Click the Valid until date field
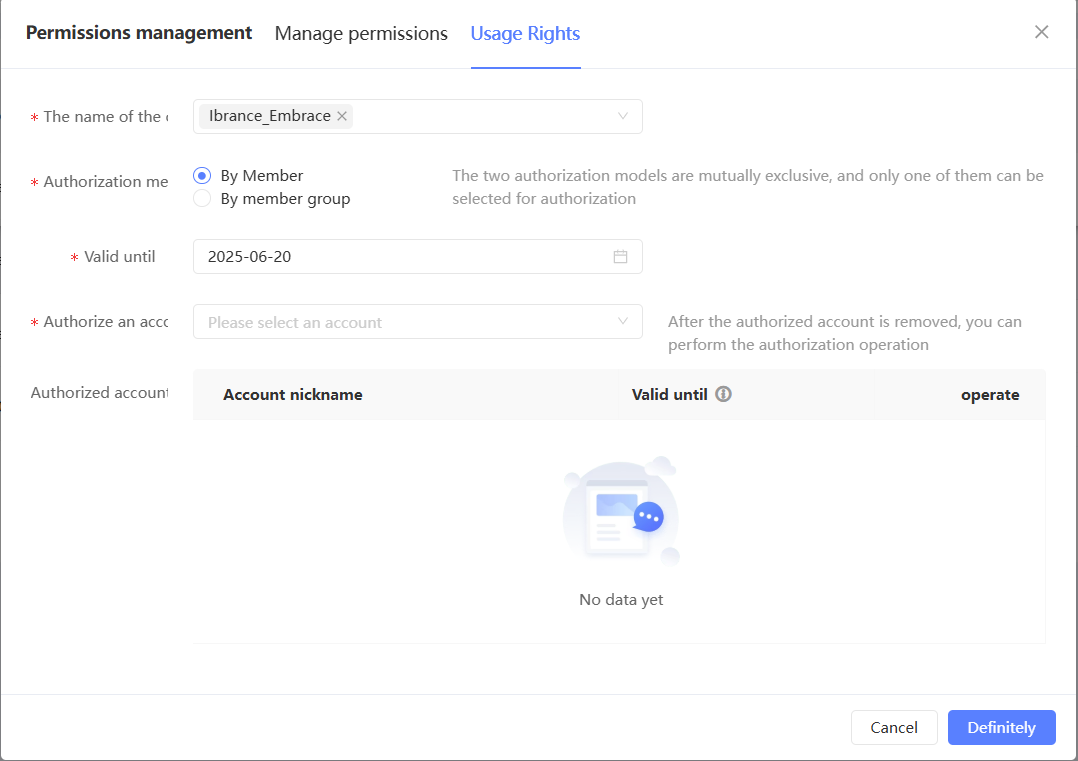 (400, 257)
